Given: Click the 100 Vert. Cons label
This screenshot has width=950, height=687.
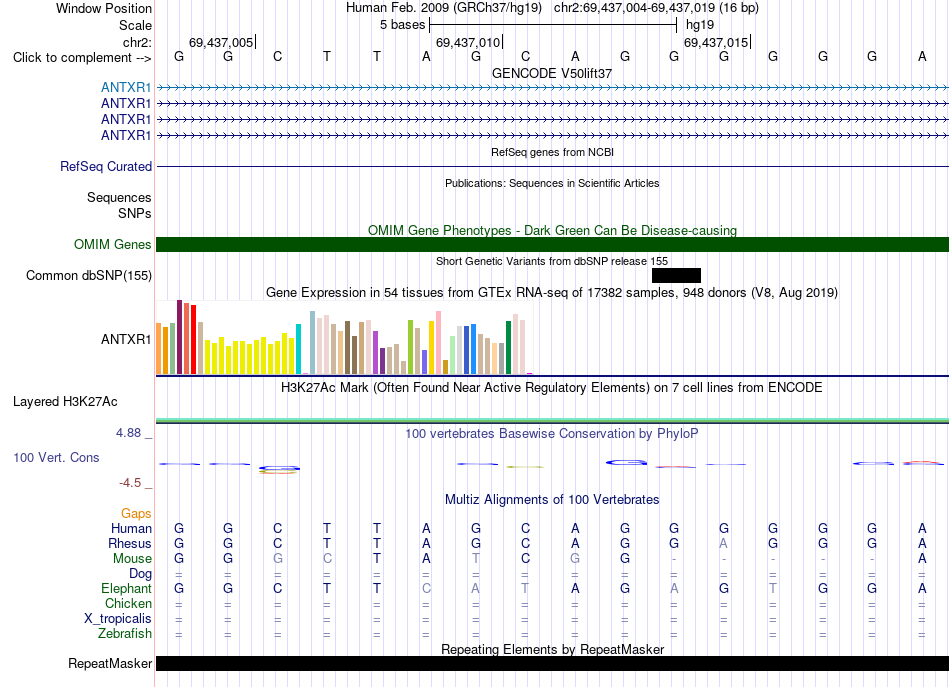Looking at the screenshot, I should pyautogui.click(x=56, y=457).
